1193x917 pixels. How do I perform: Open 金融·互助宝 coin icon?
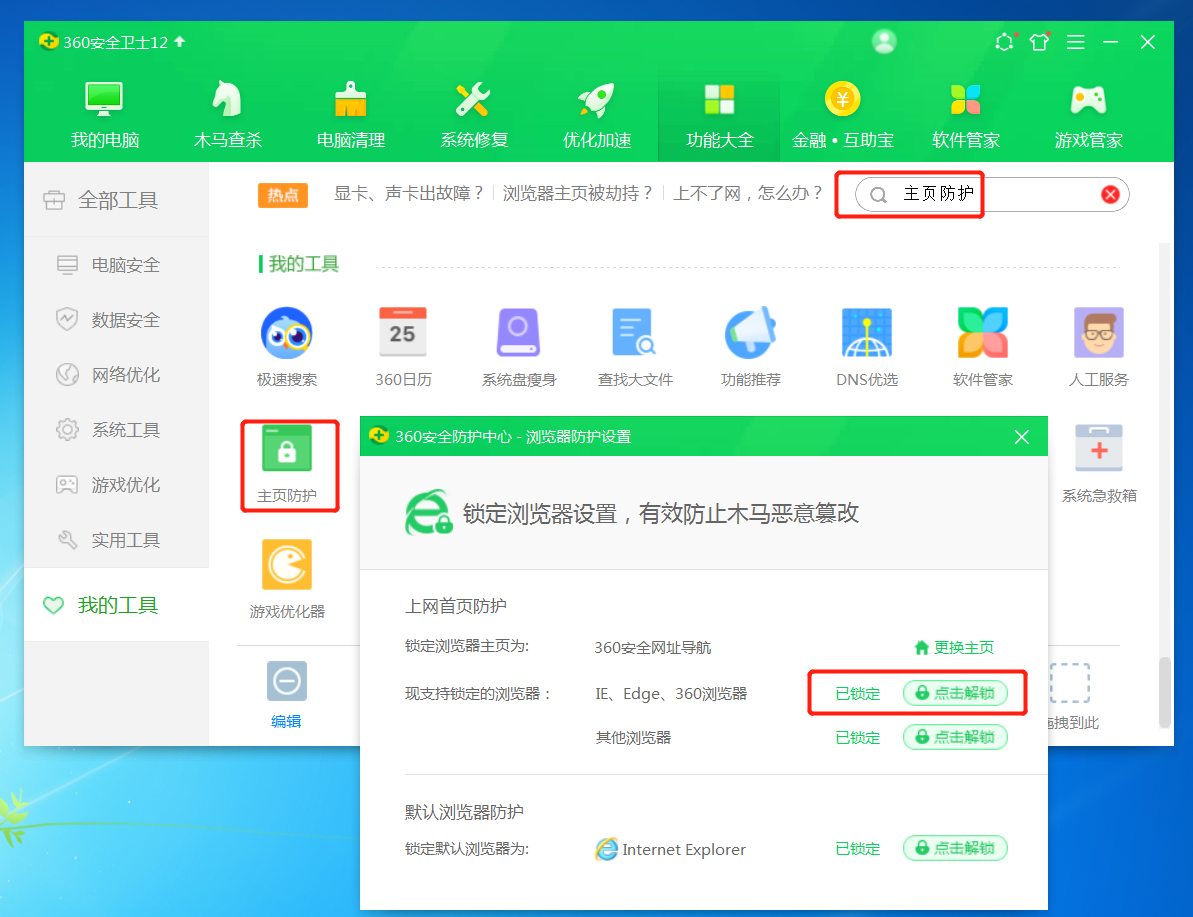[842, 116]
